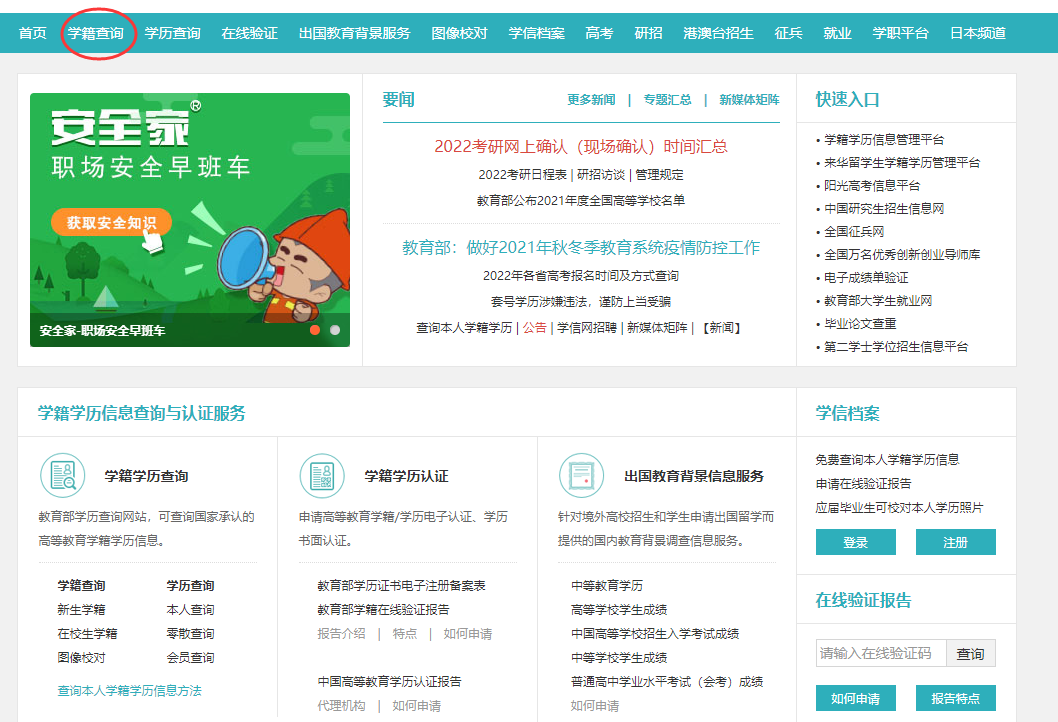Click the 查询 button beside verification code
Screen dimensions: 1058x722
click(970, 653)
